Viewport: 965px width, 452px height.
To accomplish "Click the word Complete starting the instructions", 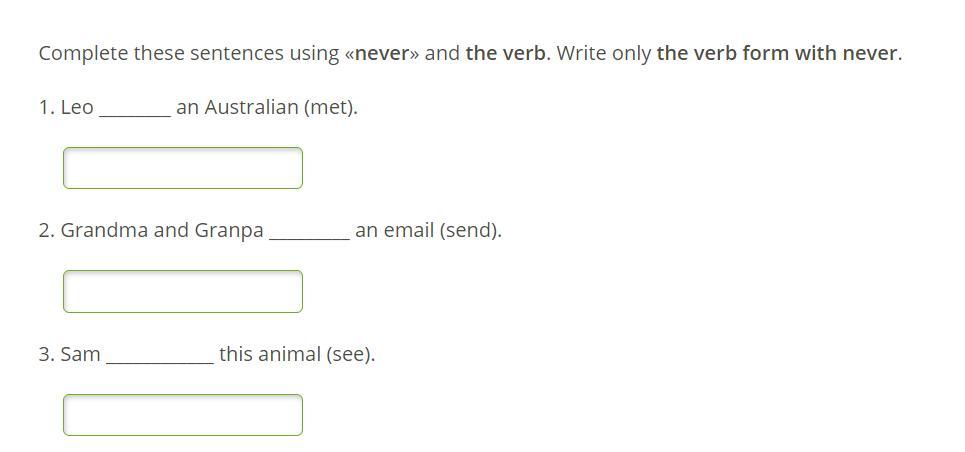I will [84, 54].
